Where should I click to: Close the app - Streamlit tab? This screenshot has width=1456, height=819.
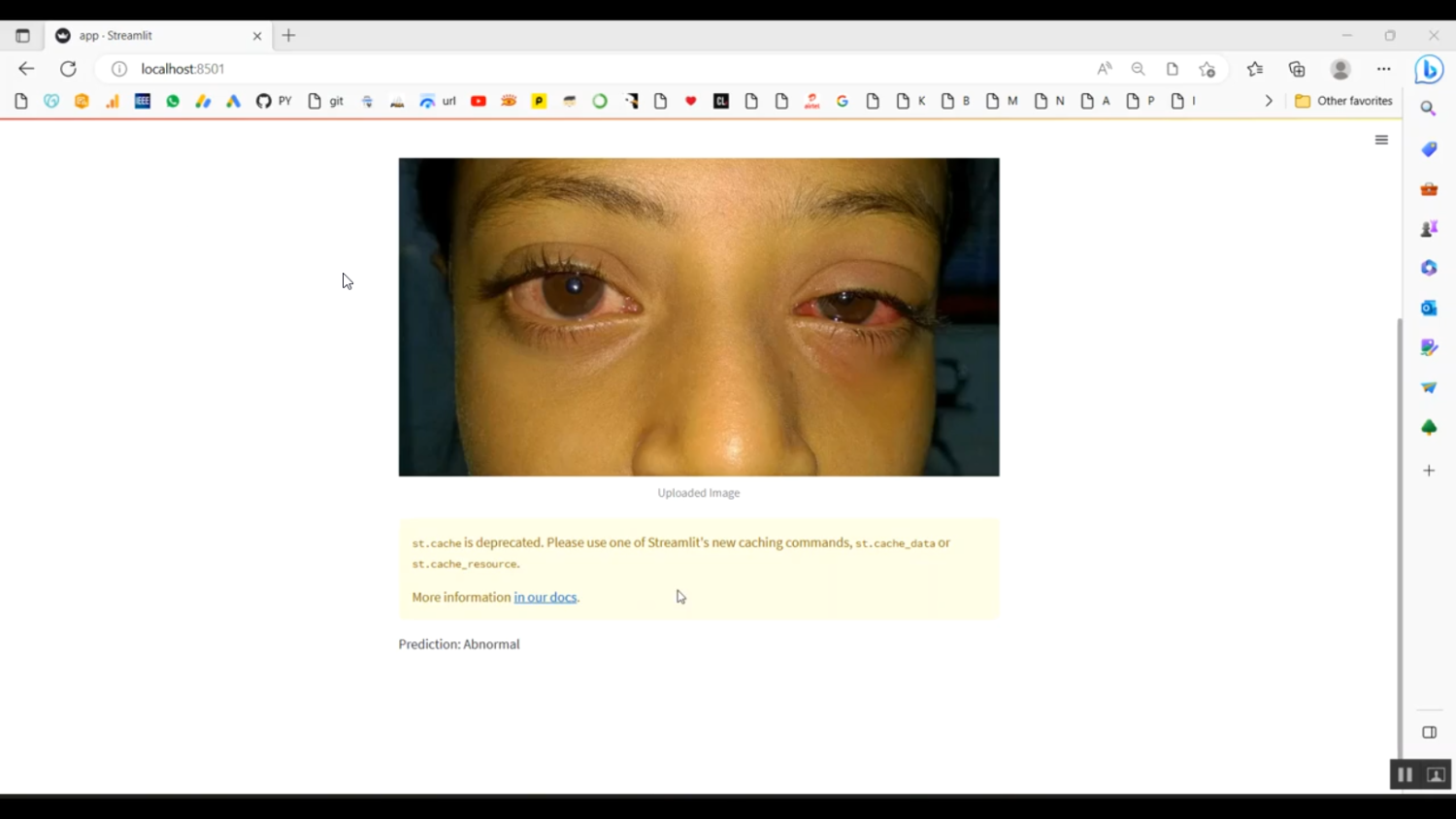click(x=257, y=36)
